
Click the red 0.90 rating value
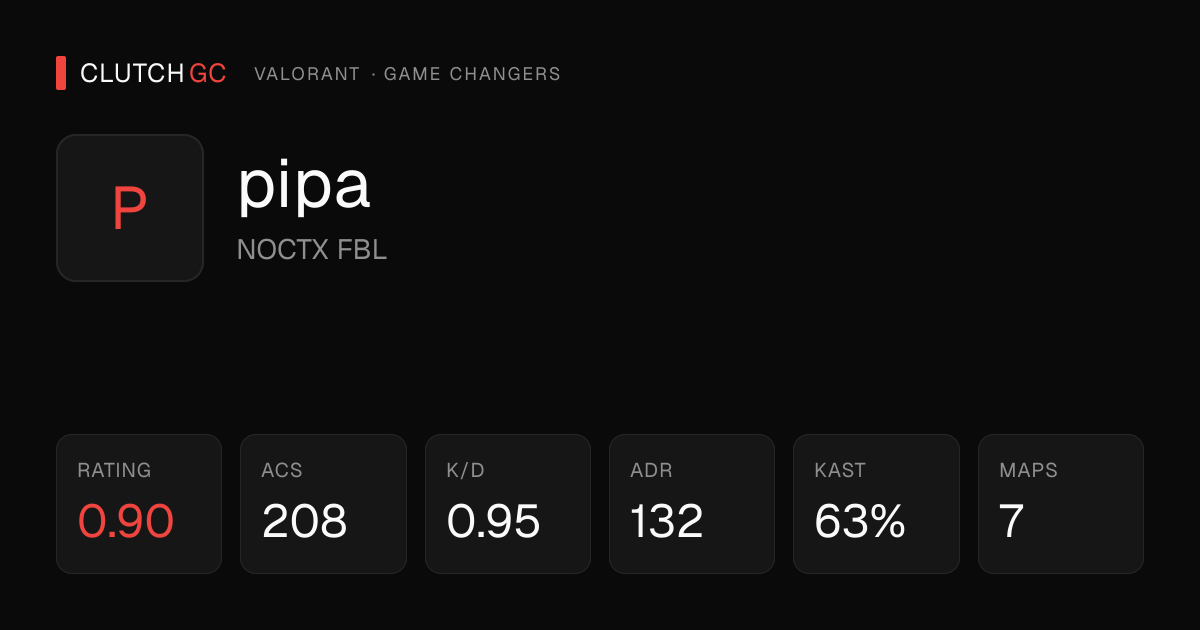pyautogui.click(x=126, y=521)
